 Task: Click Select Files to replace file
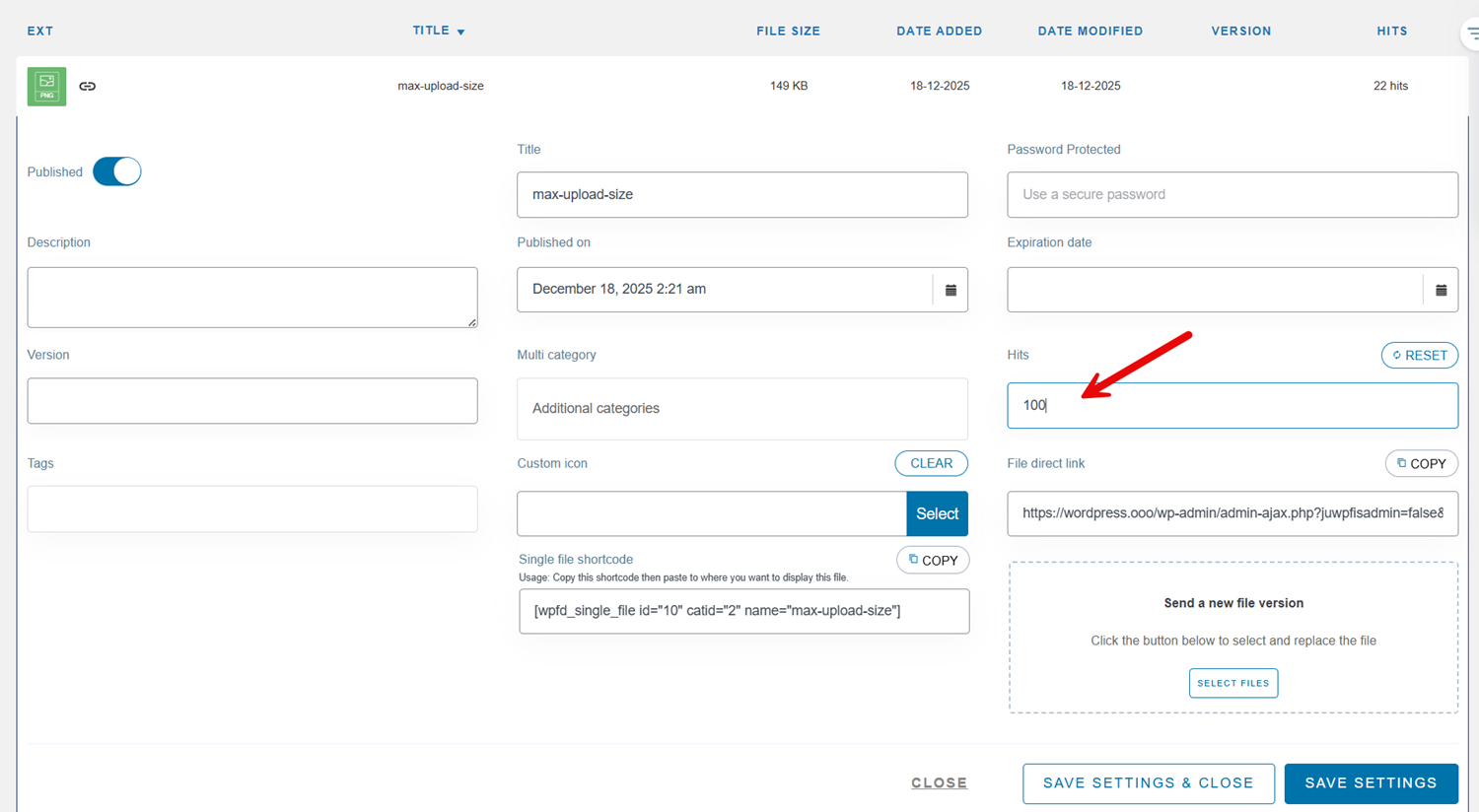(x=1232, y=683)
